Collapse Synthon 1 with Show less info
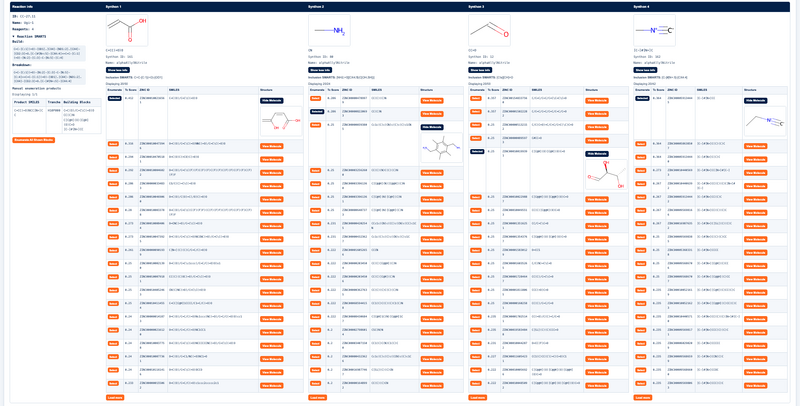Viewport: 800px width, 406px height. tap(118, 70)
